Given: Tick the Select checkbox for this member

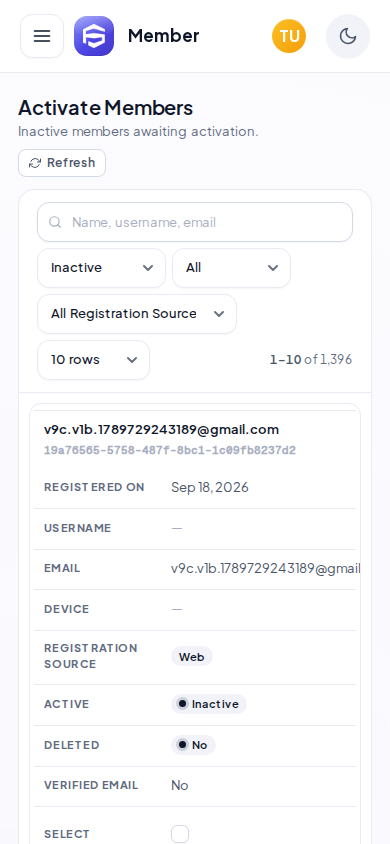Looking at the screenshot, I should coord(180,834).
